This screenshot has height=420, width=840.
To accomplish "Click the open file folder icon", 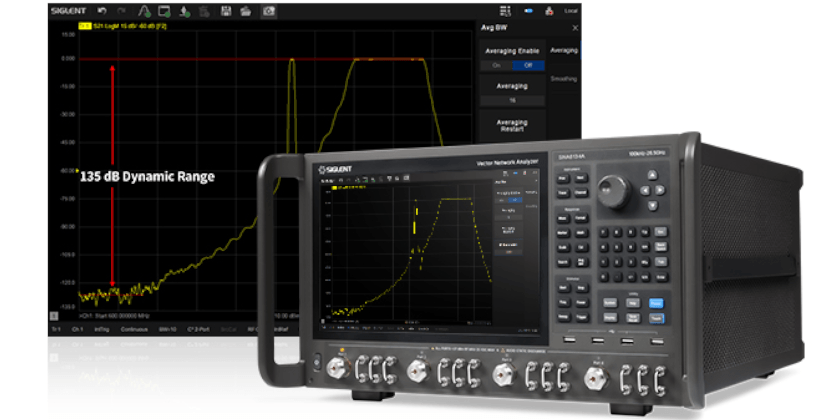I will pyautogui.click(x=247, y=10).
